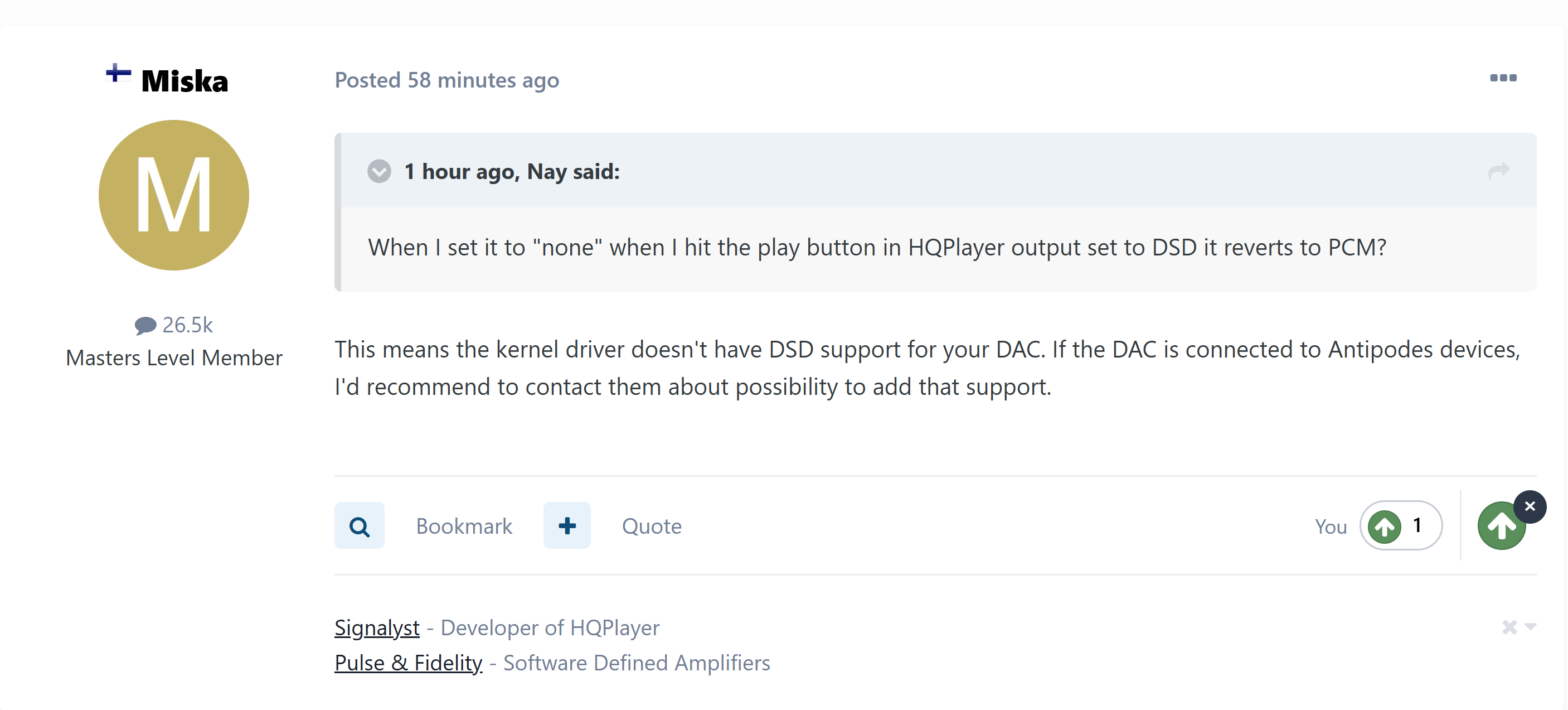Screen dimensions: 1568x710
Task: Click the Finland flag icon
Action: [x=118, y=74]
